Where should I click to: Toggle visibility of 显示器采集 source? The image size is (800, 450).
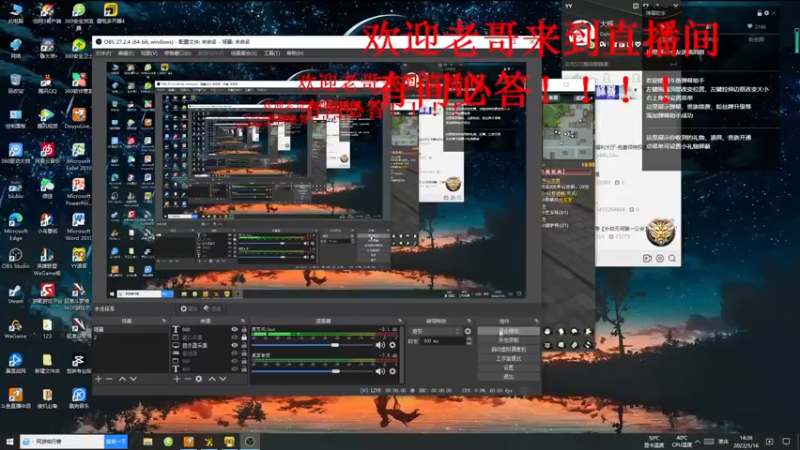coord(234,345)
